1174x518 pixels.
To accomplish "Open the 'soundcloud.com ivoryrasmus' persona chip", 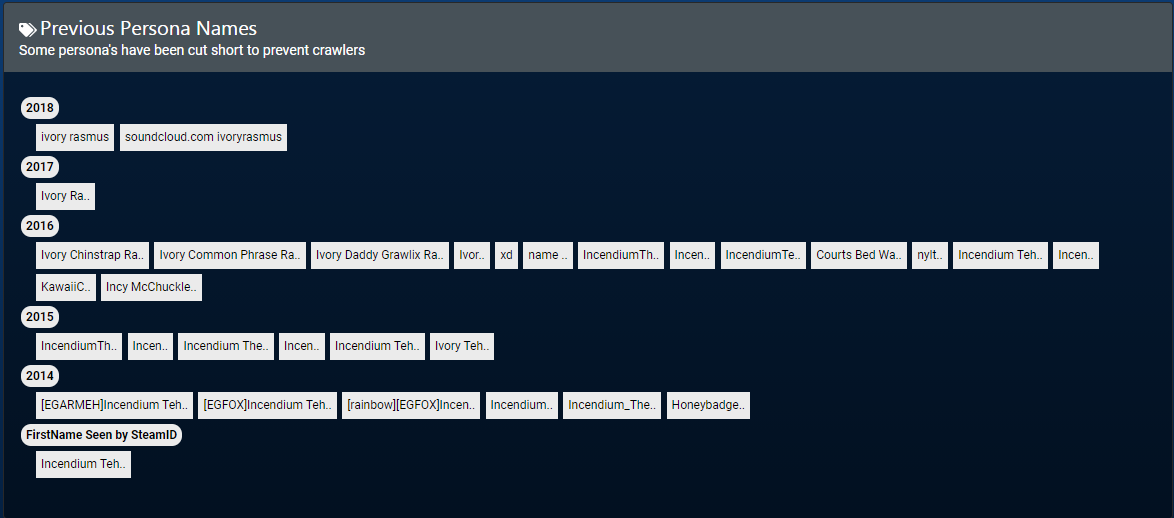I will pos(203,137).
